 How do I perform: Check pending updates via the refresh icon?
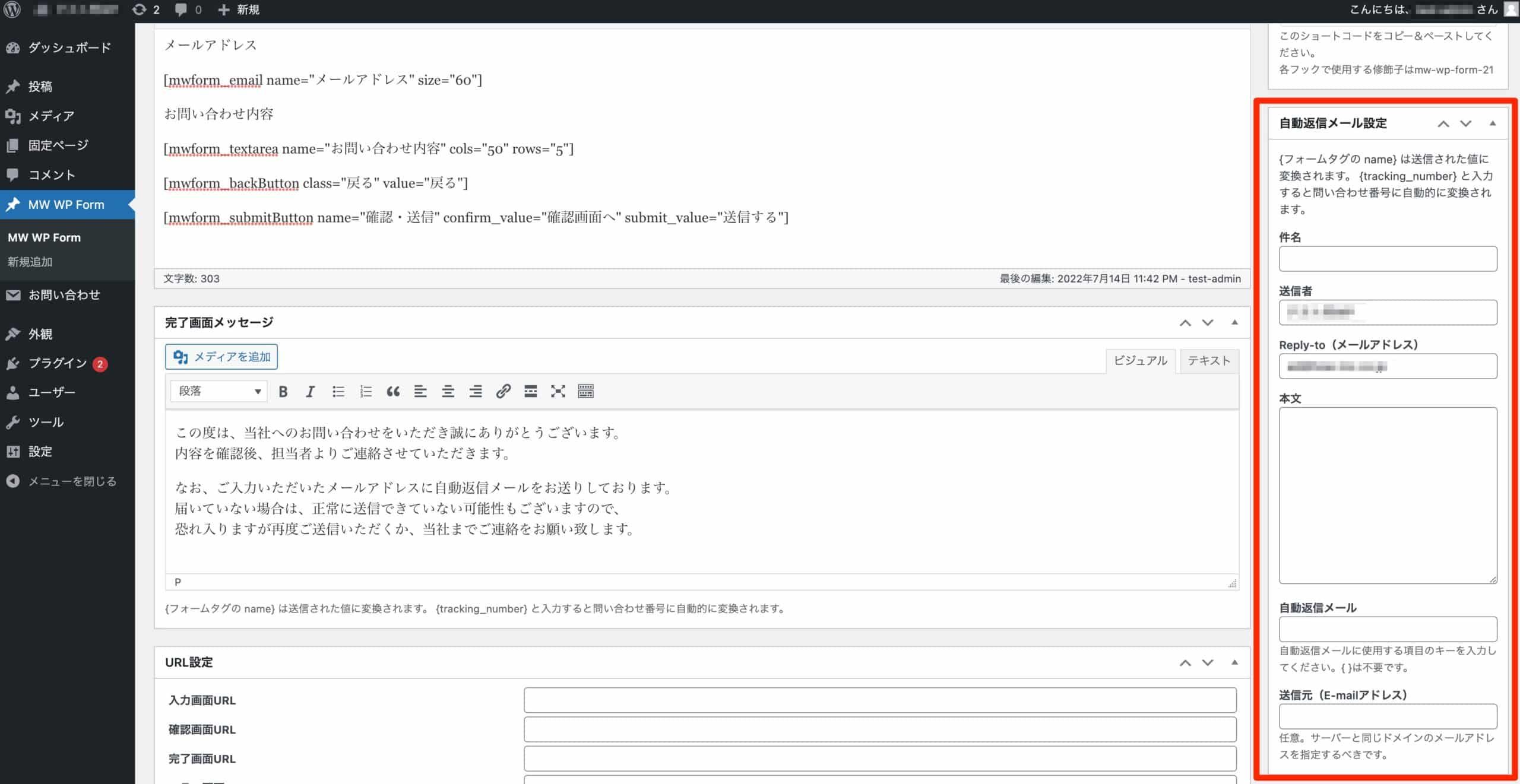point(140,9)
